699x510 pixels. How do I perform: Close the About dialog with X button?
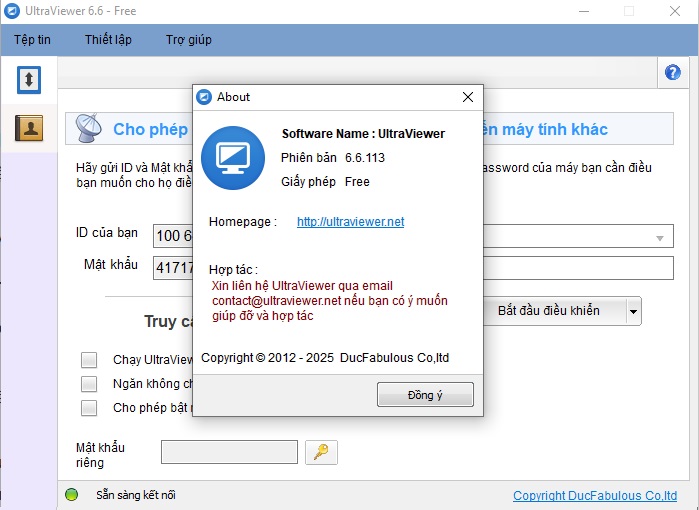(x=468, y=97)
